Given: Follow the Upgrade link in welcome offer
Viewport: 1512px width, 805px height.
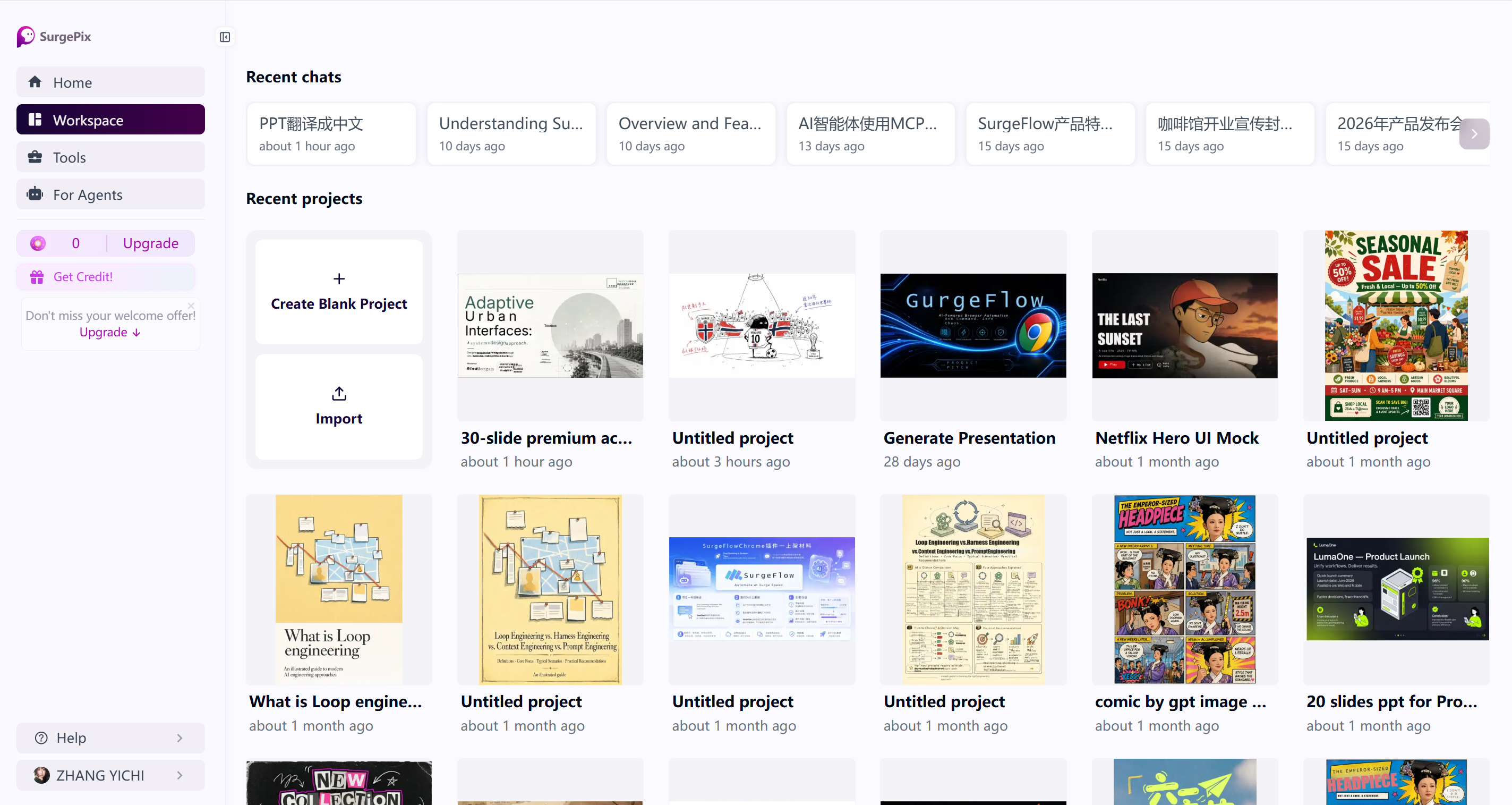Looking at the screenshot, I should [x=110, y=332].
